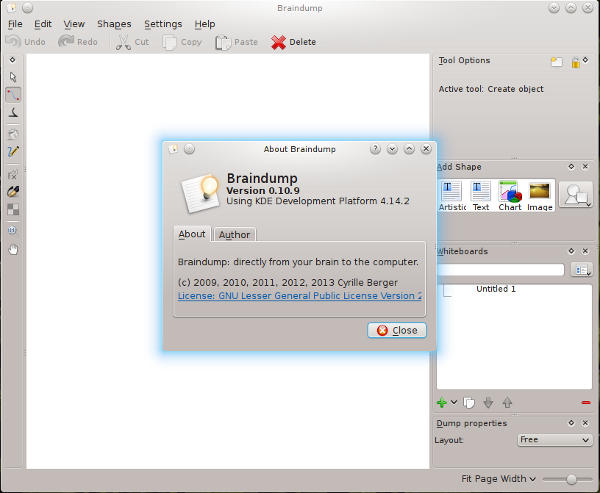The image size is (600, 493).
Task: Open the whiteboards view mode dropdown
Action: [581, 270]
